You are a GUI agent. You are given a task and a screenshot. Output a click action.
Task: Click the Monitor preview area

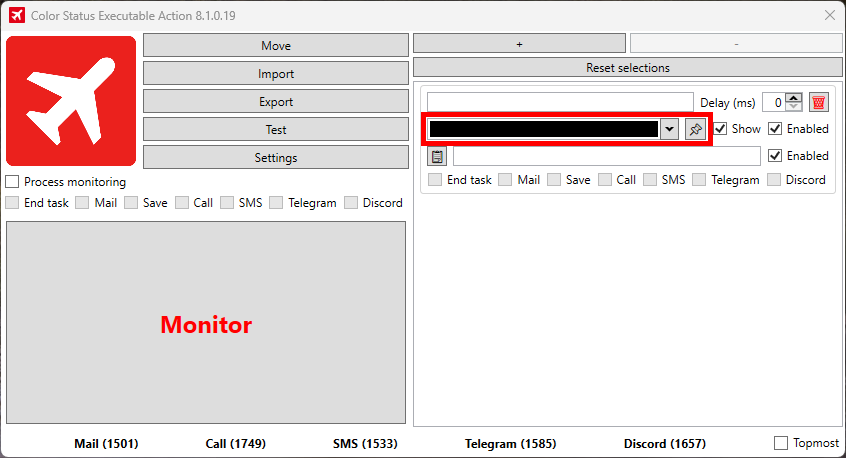pyautogui.click(x=206, y=323)
